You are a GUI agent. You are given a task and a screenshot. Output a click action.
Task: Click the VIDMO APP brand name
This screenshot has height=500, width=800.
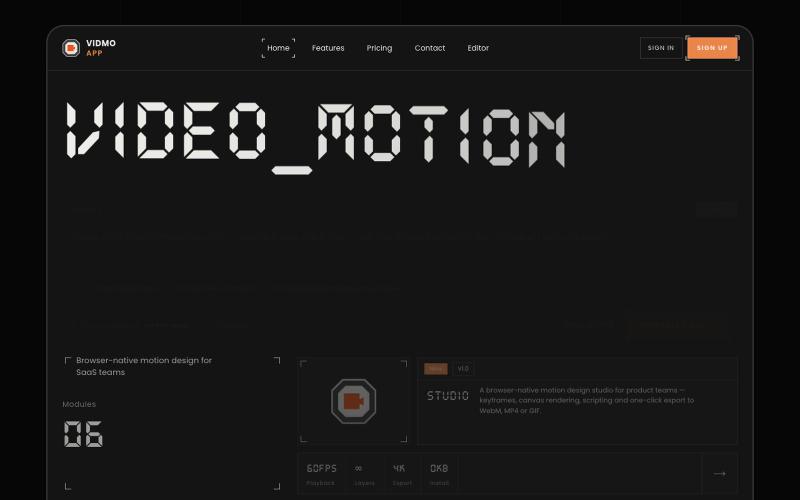[101, 48]
